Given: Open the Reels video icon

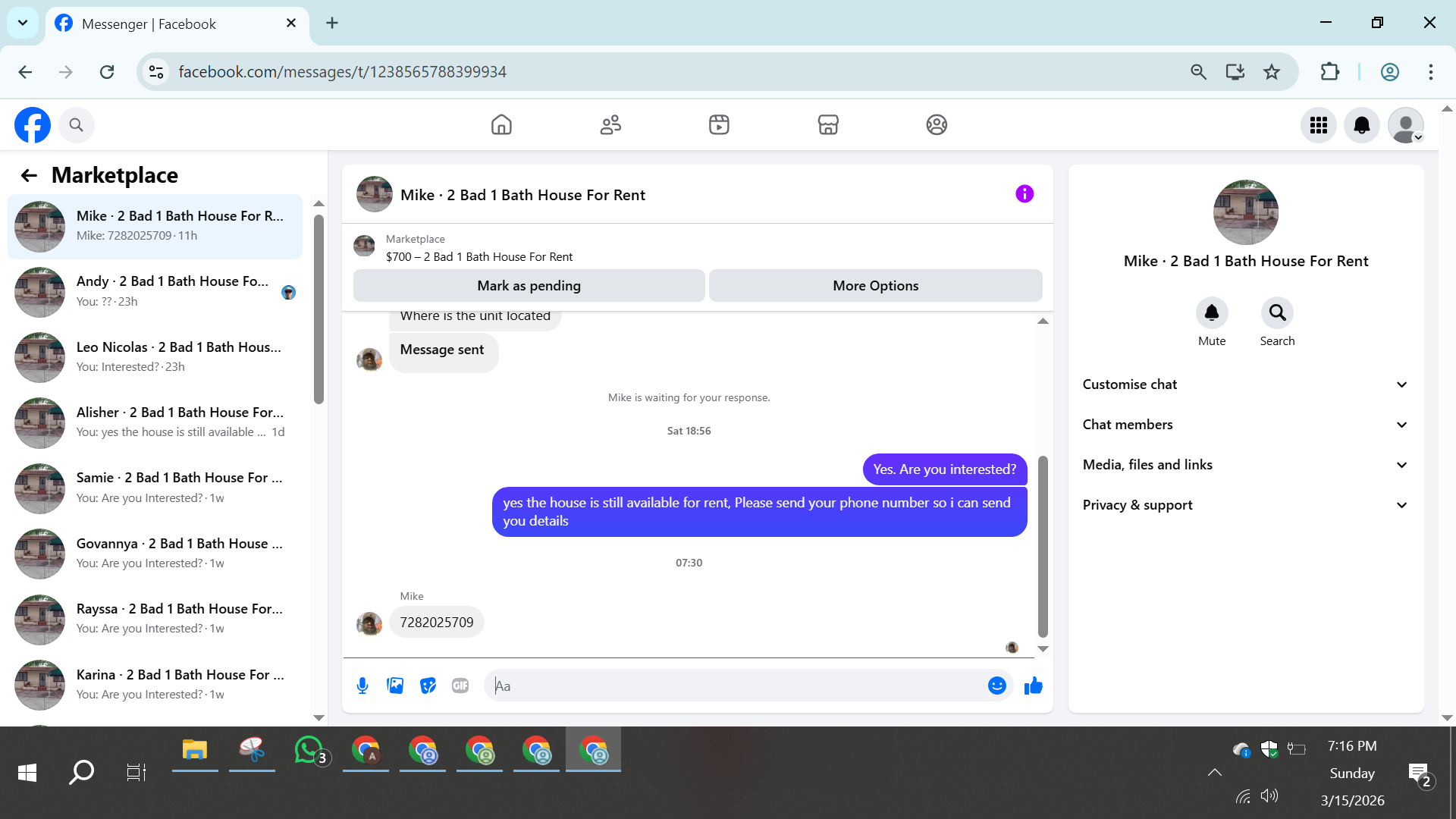Looking at the screenshot, I should click(719, 125).
